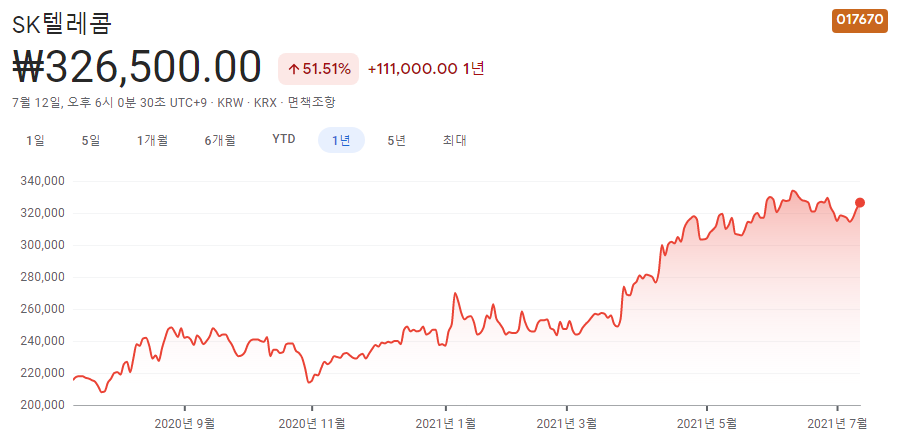Click the 2021년 3월 axis label
897x444 pixels.
coord(567,424)
